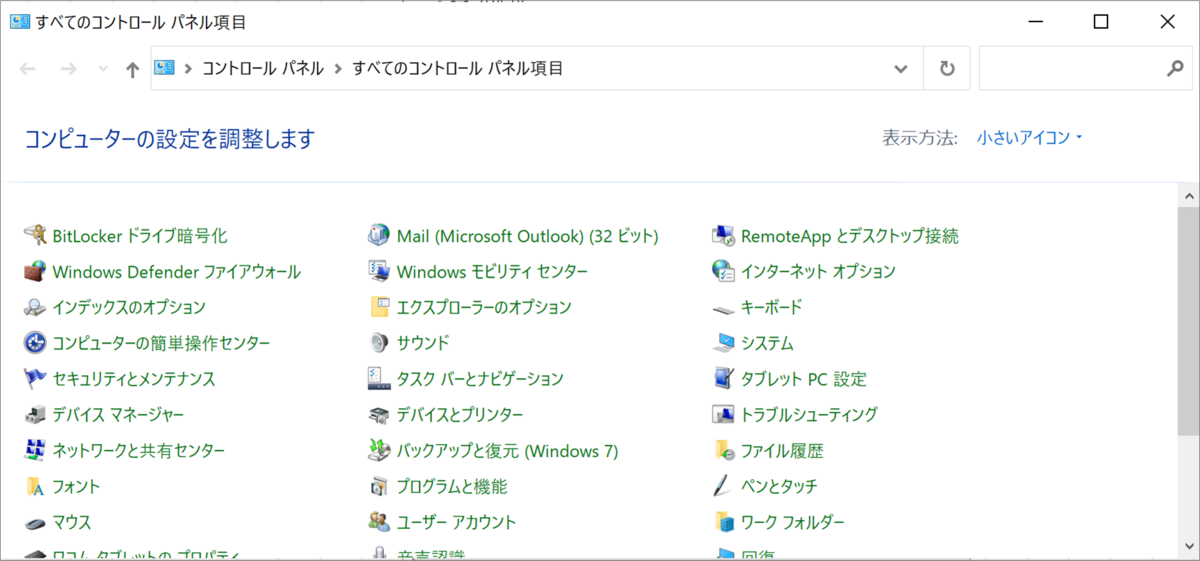Screen dimensions: 1200x561
Task: Open BitLocker ドライブ暗号化 link text
Action: click(140, 236)
